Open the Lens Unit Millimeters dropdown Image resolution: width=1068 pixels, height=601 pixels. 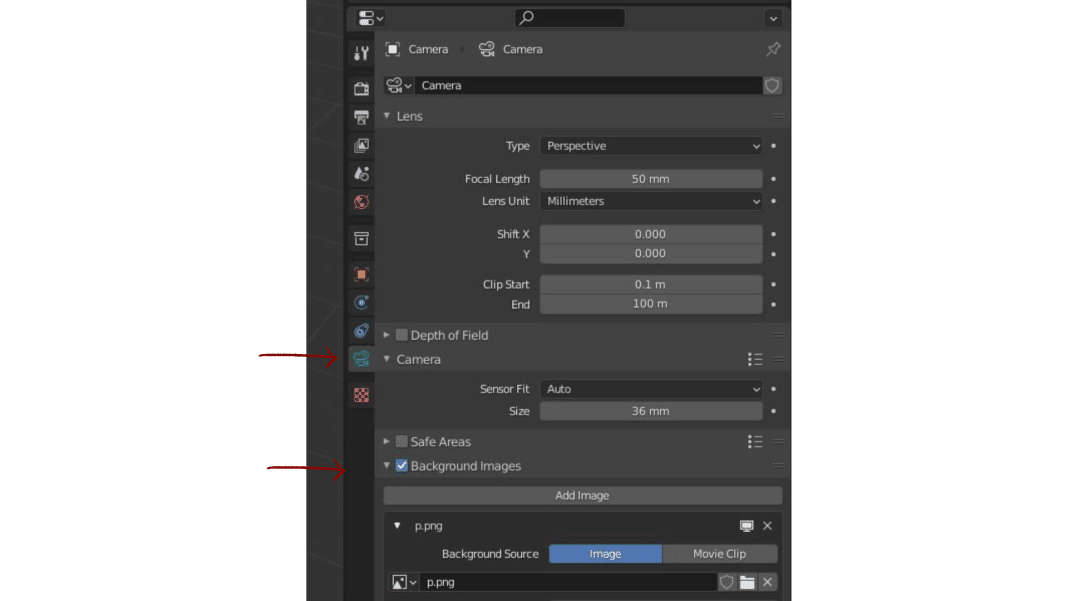pyautogui.click(x=651, y=201)
